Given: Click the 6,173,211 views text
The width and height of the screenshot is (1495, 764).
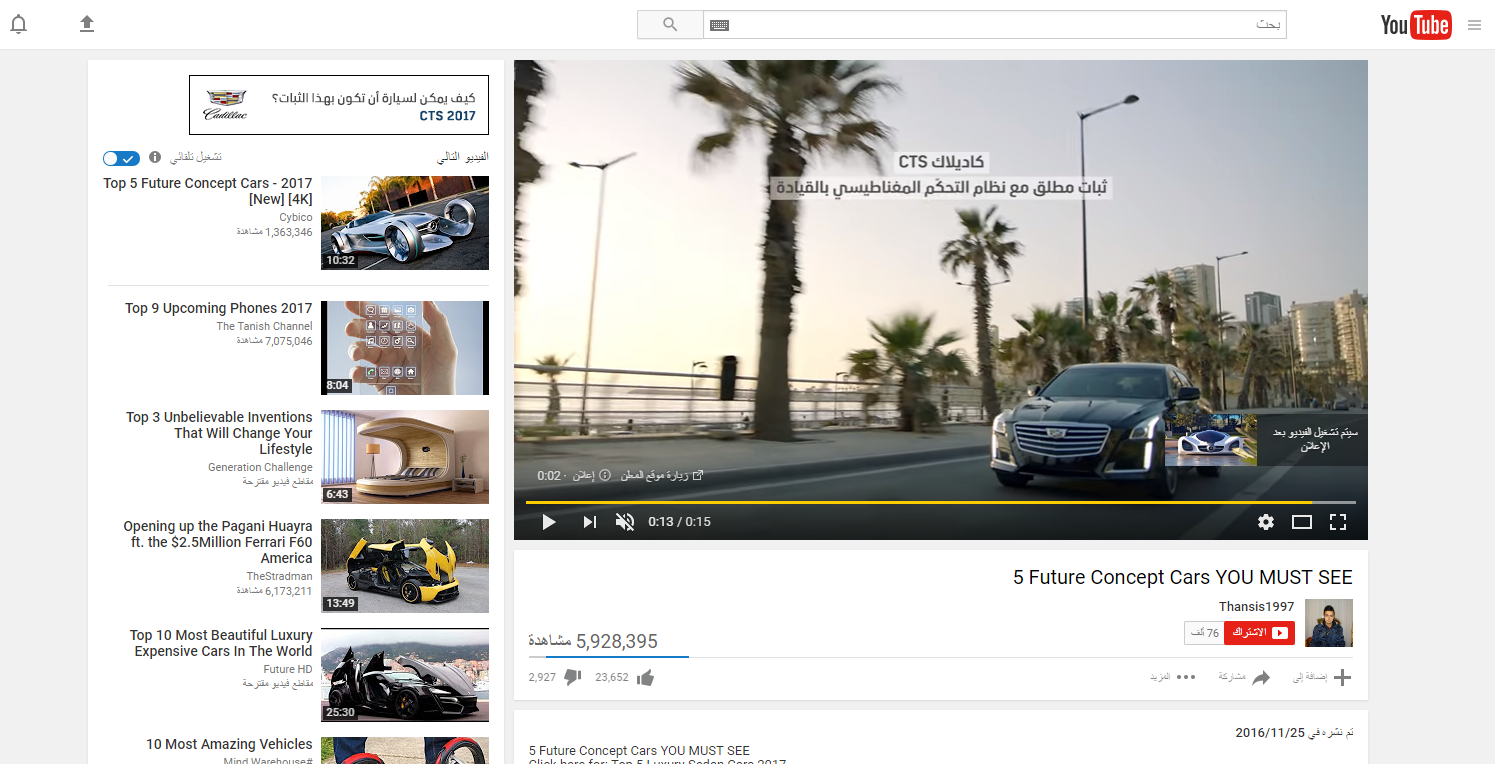Looking at the screenshot, I should coord(275,591).
